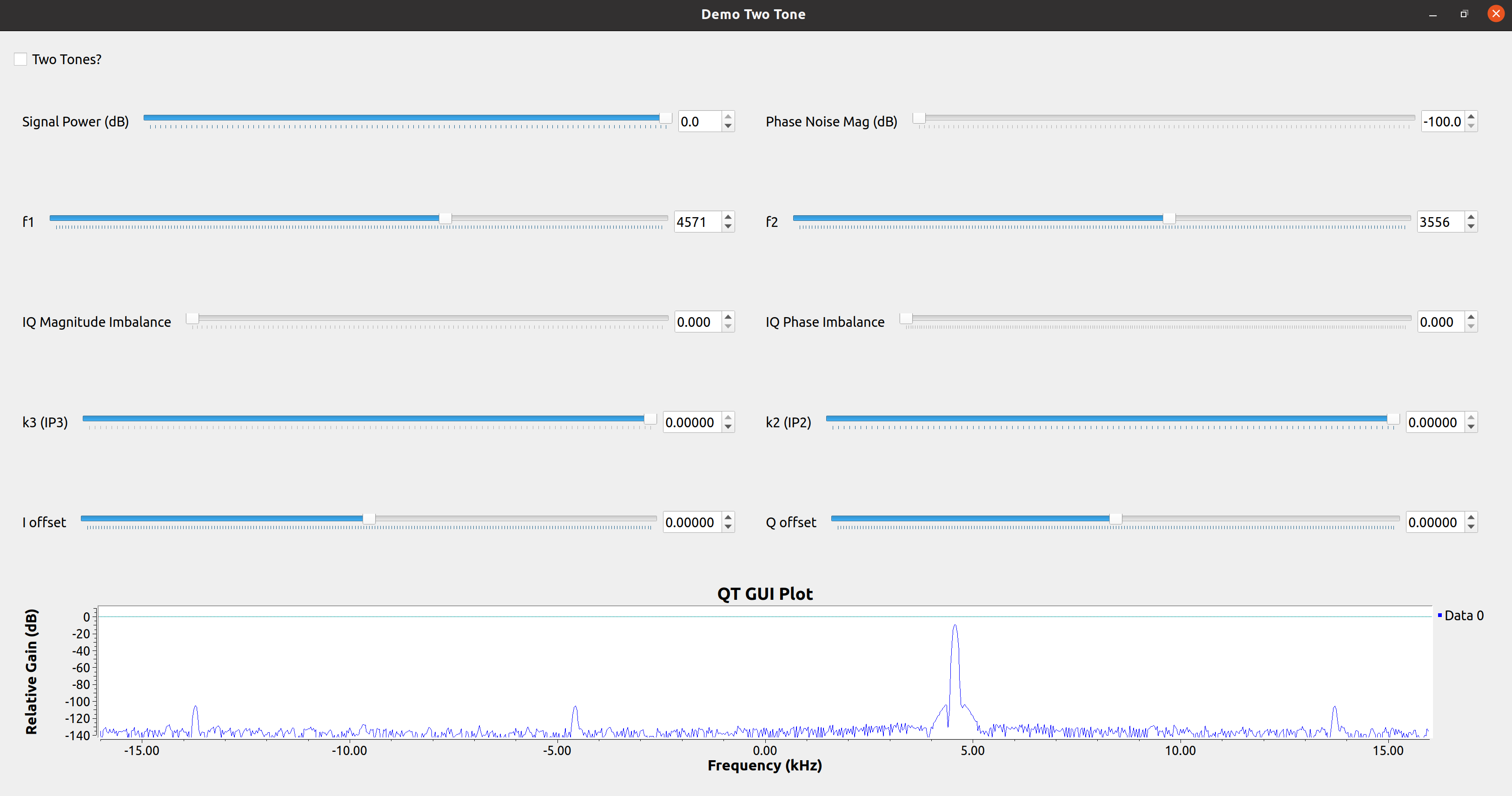1512x796 pixels.
Task: Increase I offset with the up arrow
Action: pos(728,517)
